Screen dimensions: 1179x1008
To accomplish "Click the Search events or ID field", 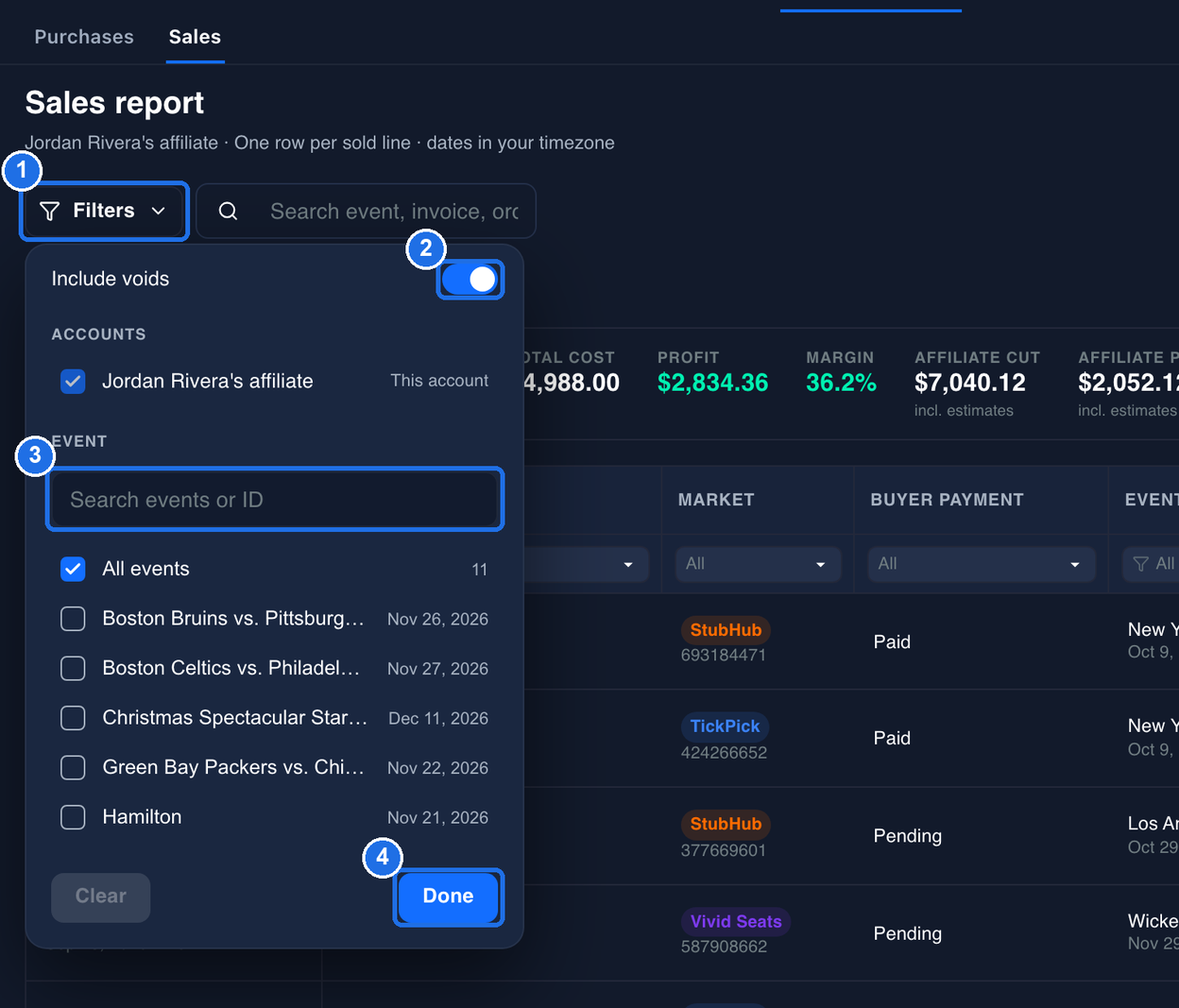I will (274, 500).
